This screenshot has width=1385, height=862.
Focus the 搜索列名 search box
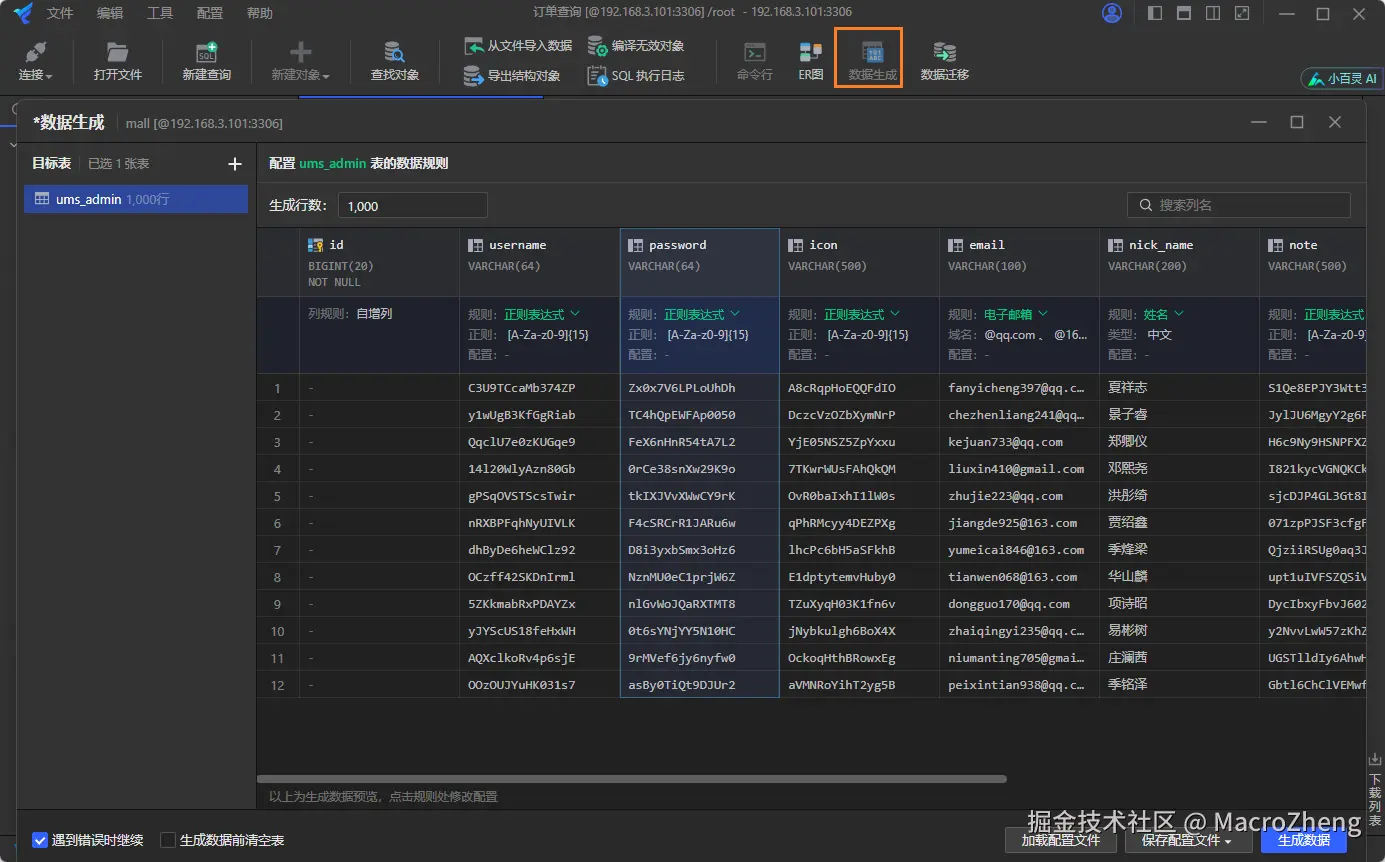[x=1239, y=205]
